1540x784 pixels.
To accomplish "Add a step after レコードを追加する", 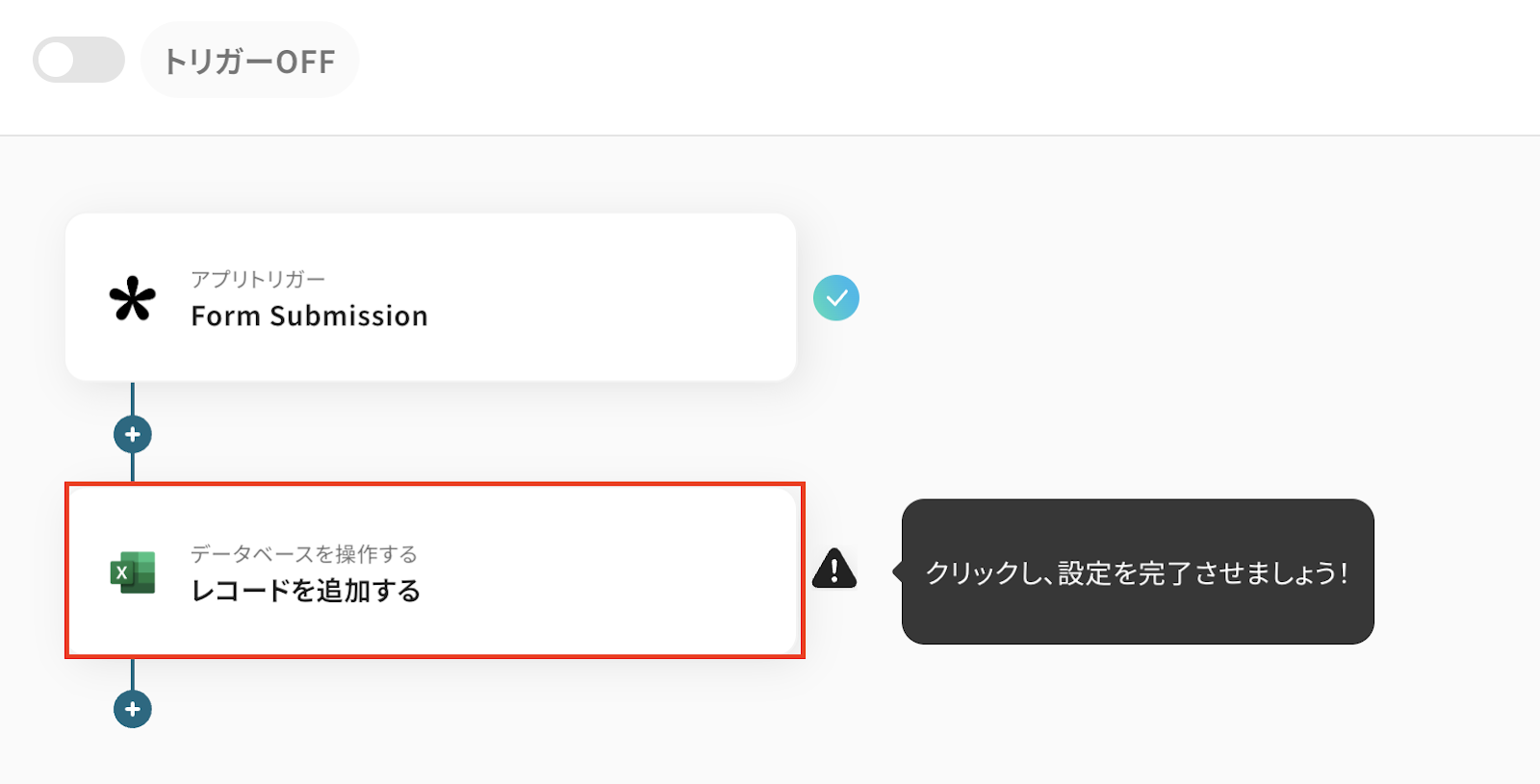I will [x=133, y=710].
